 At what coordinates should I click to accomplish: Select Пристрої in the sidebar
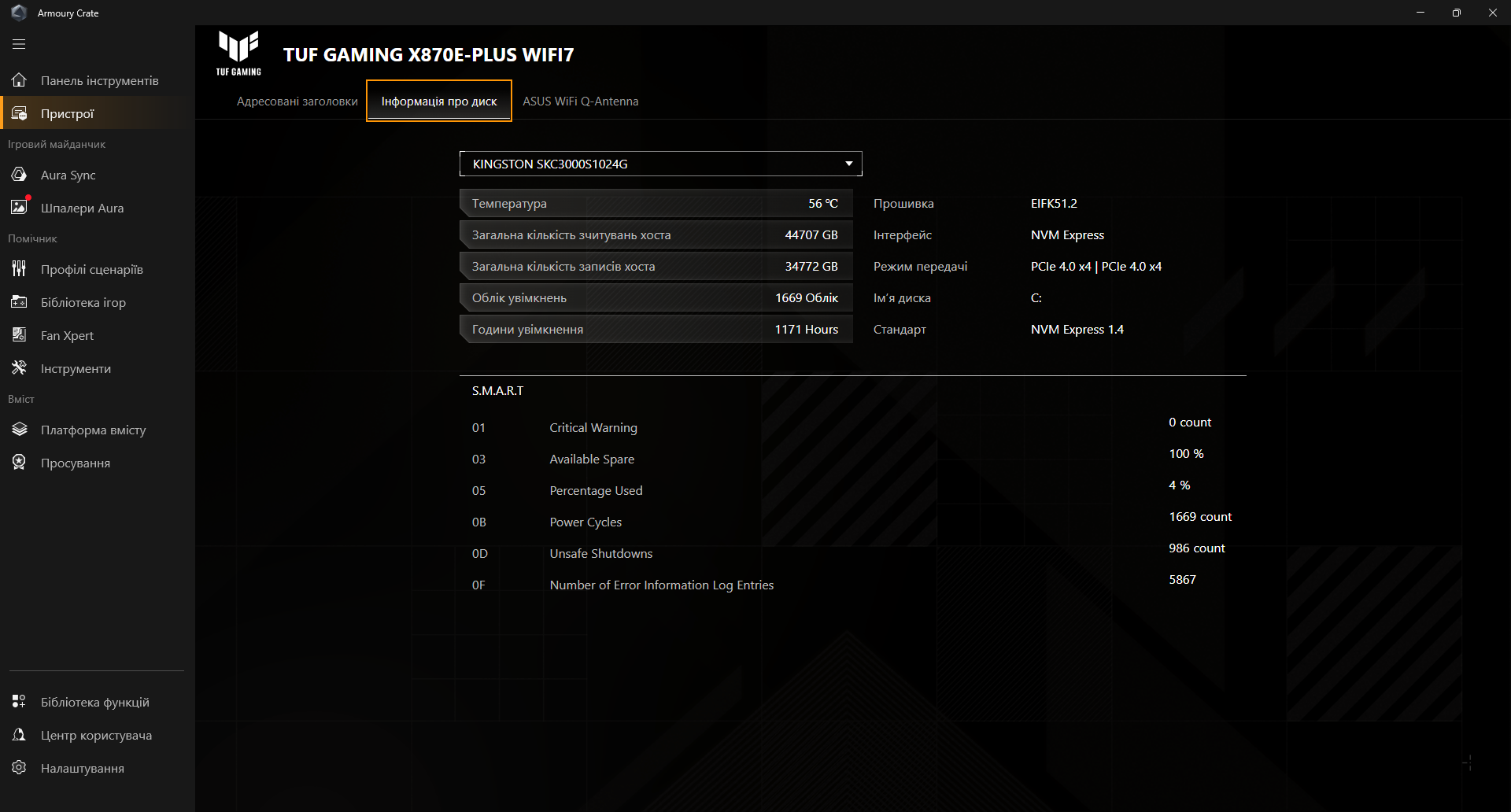[98, 113]
